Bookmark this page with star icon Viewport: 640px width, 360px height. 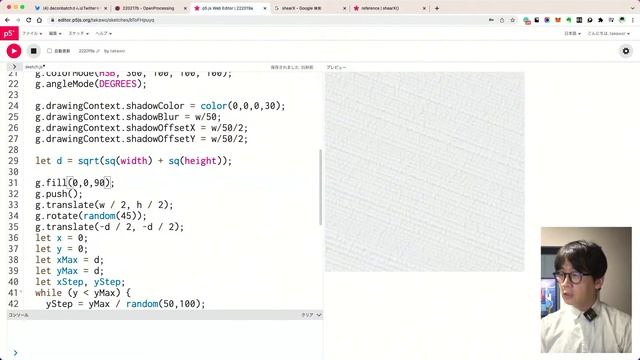(x=513, y=20)
